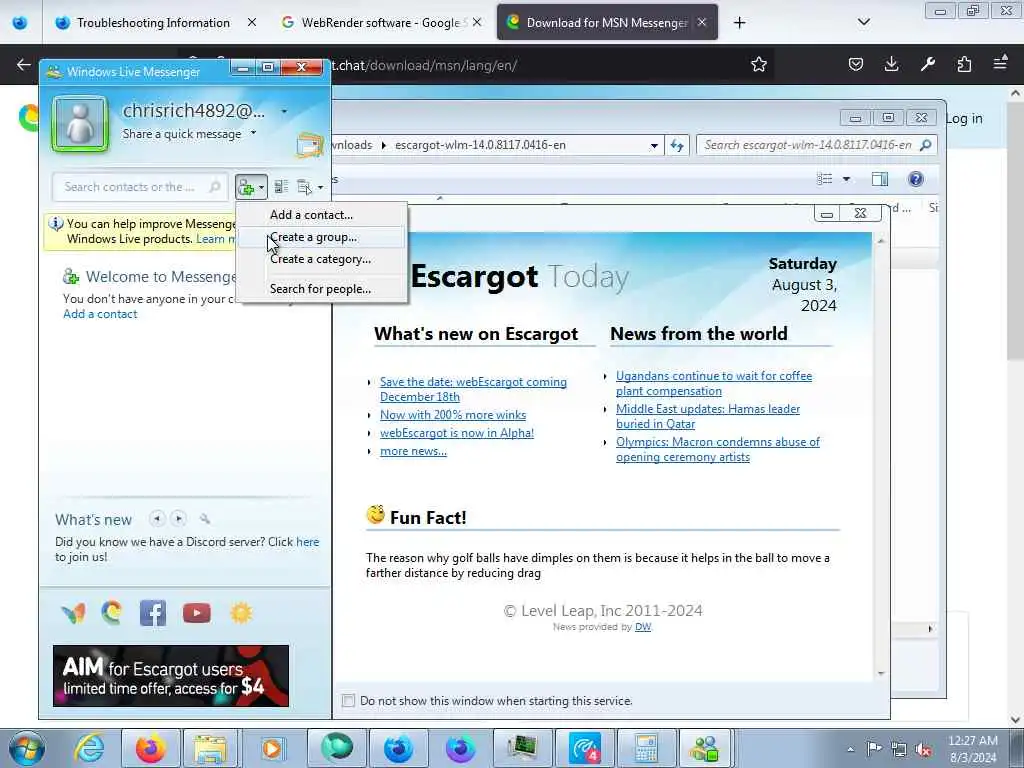Show previous What's new item
Image resolution: width=1024 pixels, height=768 pixels.
(157, 519)
